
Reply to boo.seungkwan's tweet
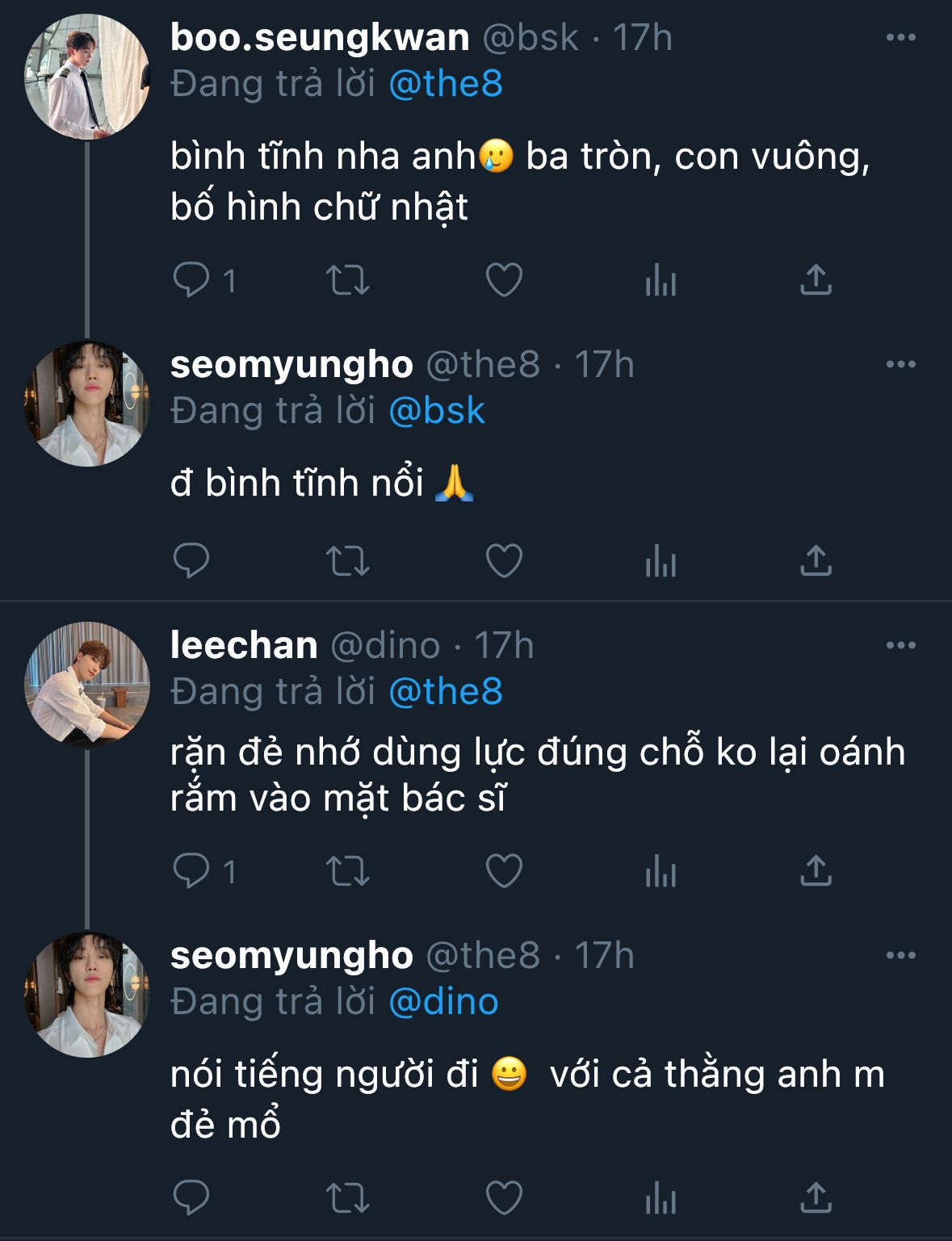[x=191, y=280]
